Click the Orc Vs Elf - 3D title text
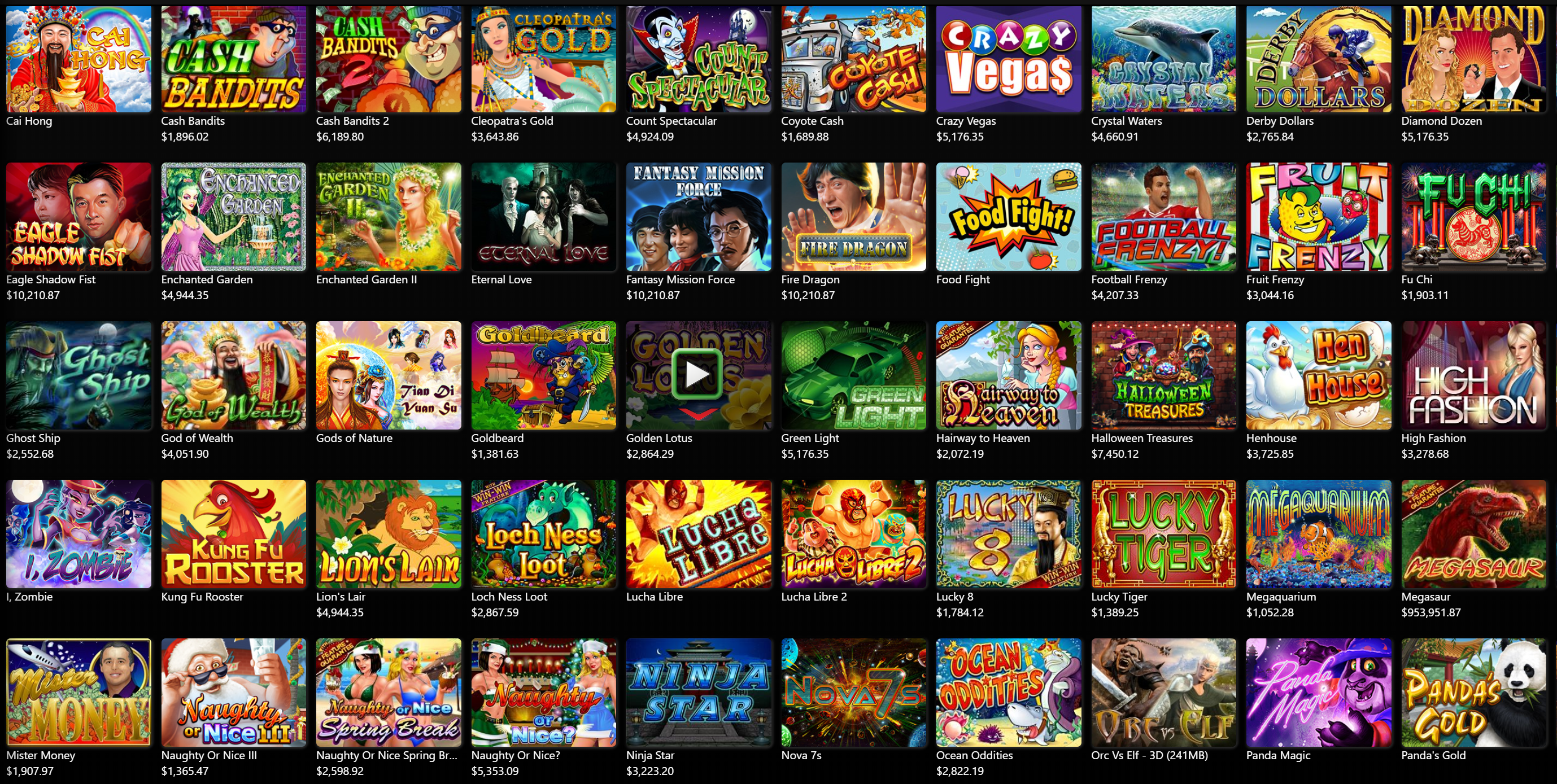The width and height of the screenshot is (1557, 784). (x=1149, y=755)
